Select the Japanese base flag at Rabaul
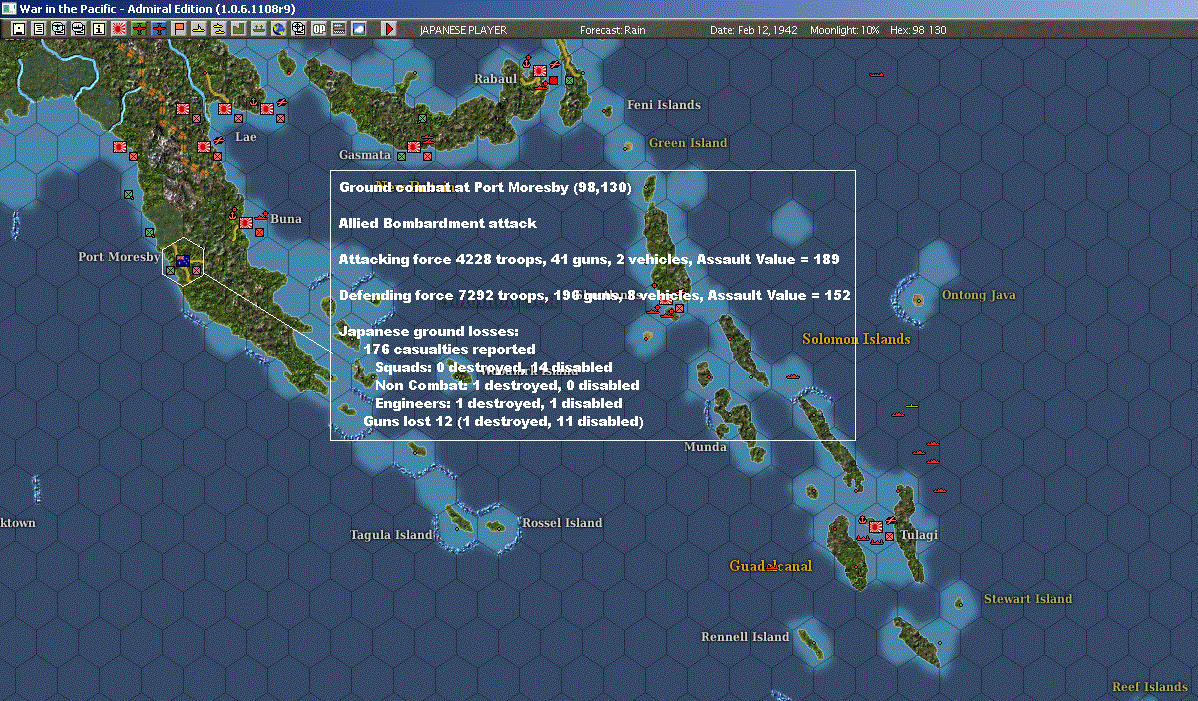This screenshot has height=701, width=1198. pos(540,70)
